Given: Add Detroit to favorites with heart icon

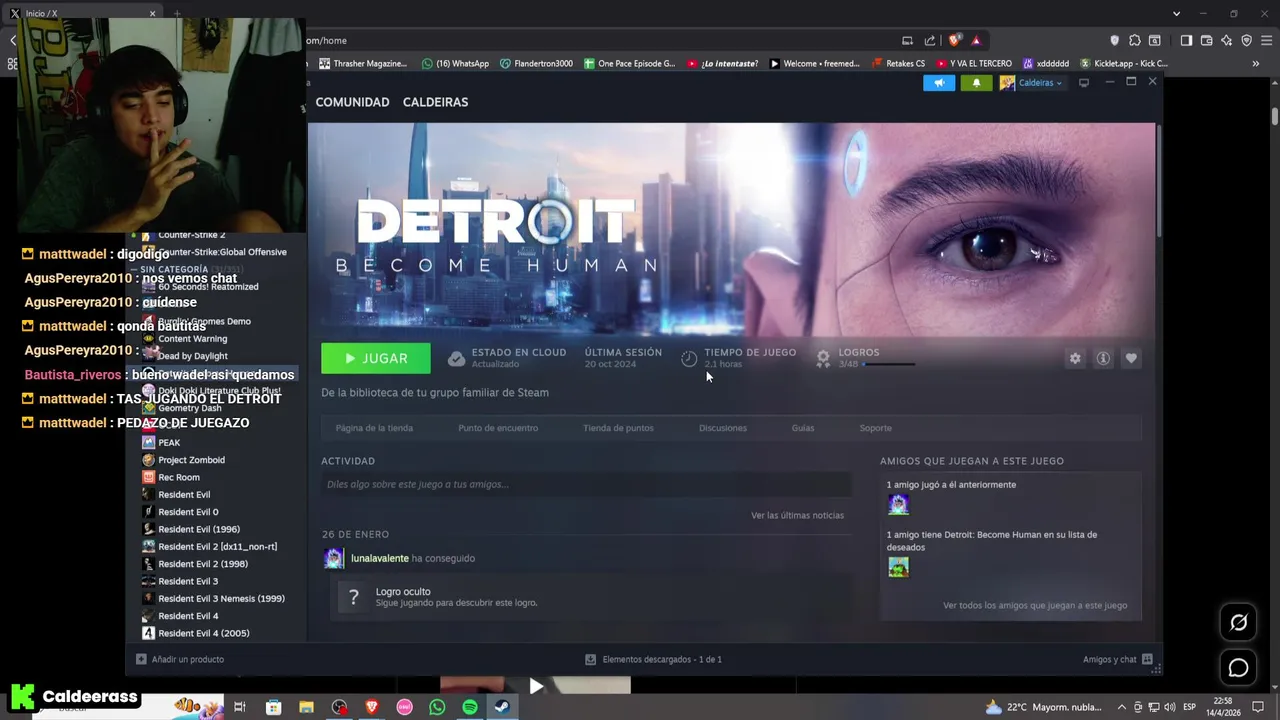Looking at the screenshot, I should (x=1131, y=358).
